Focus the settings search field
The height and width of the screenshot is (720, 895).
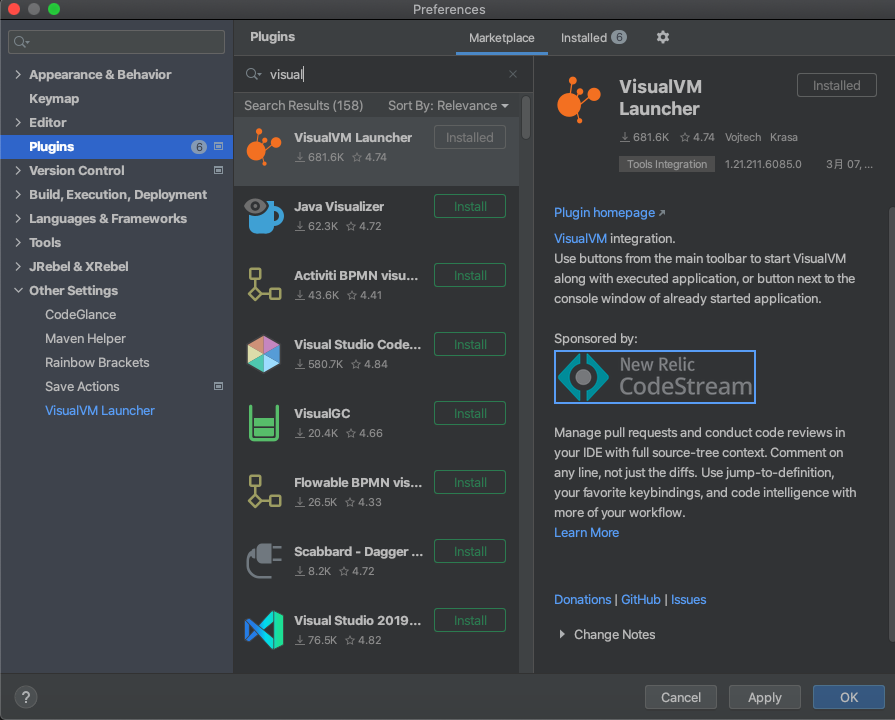(116, 42)
